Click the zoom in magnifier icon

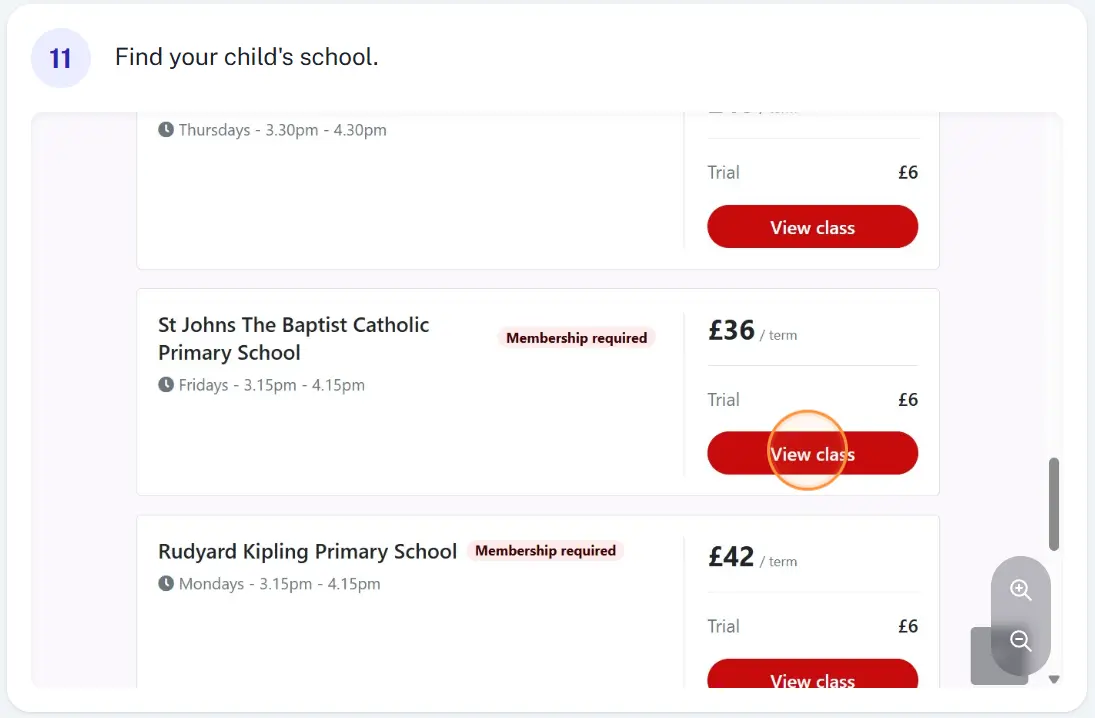pyautogui.click(x=1020, y=589)
